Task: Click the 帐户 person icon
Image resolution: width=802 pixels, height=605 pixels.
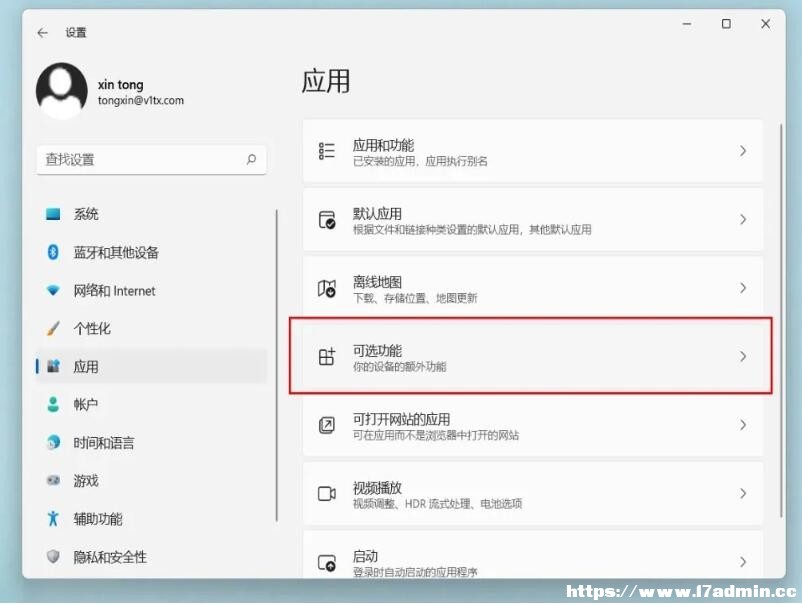Action: [x=53, y=405]
